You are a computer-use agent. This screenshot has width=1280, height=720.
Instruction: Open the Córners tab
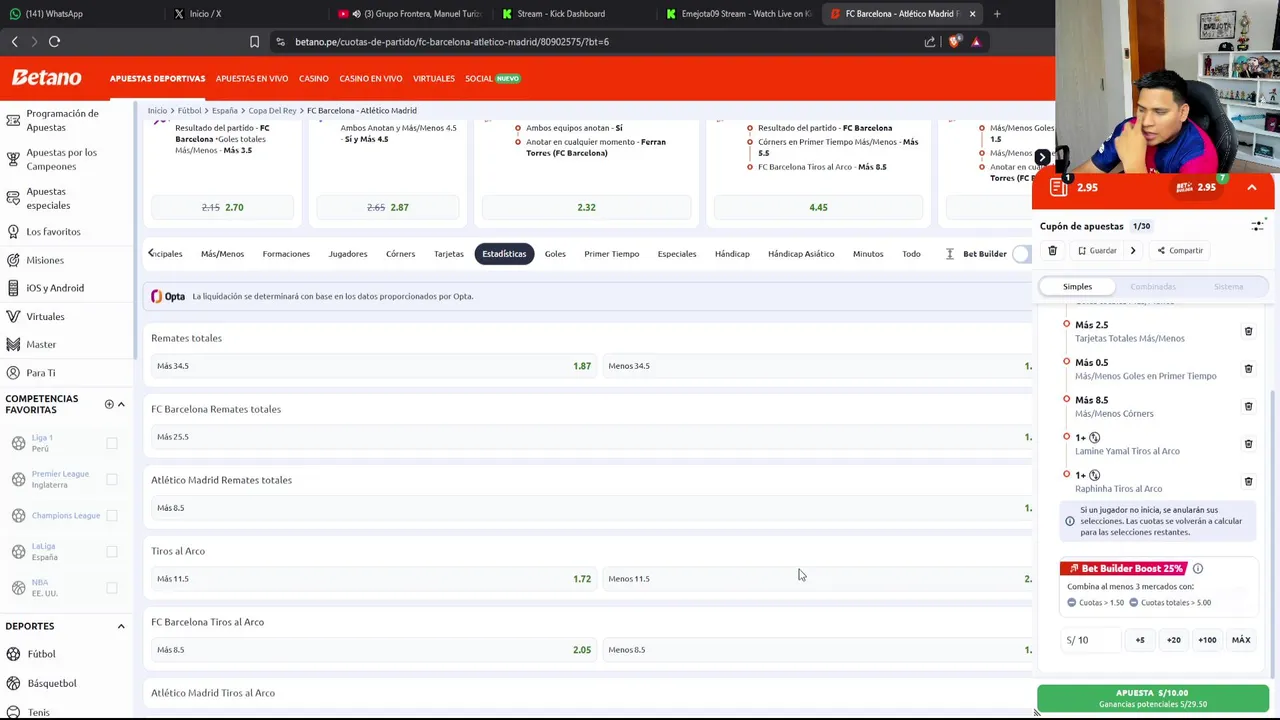click(400, 254)
